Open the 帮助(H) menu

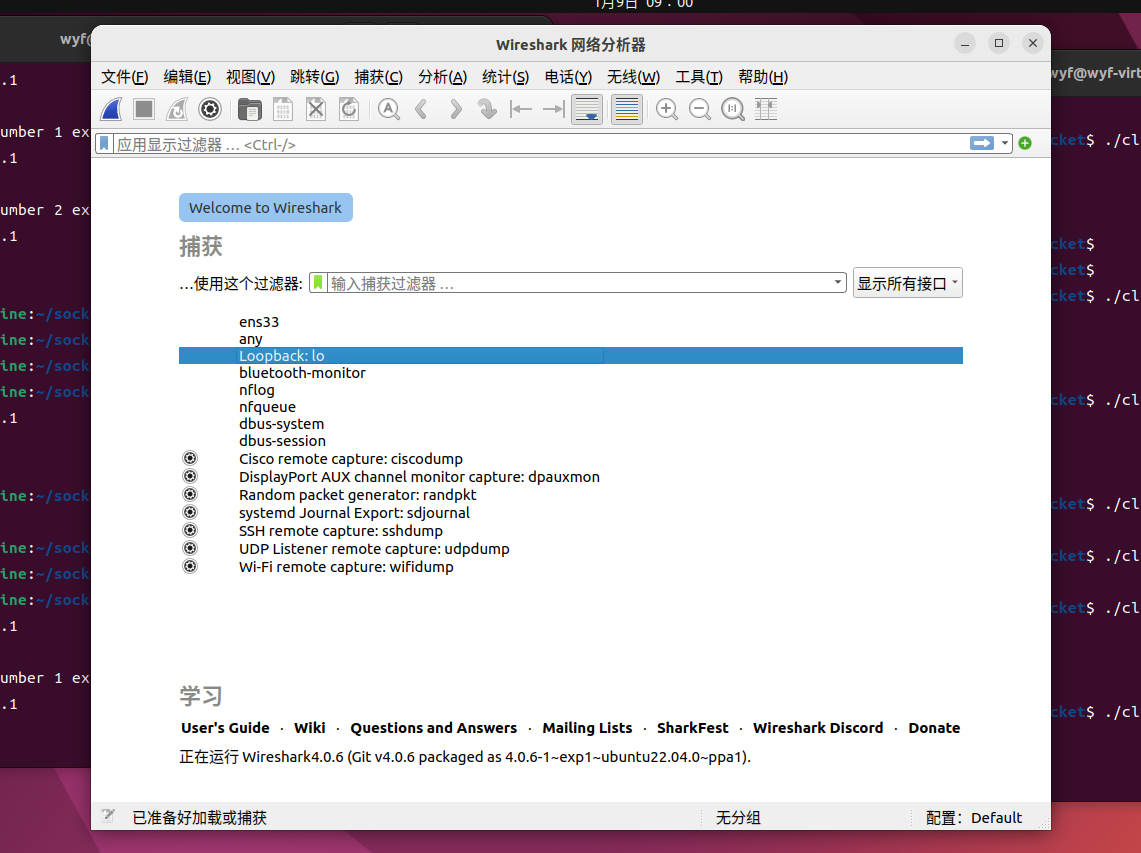763,77
